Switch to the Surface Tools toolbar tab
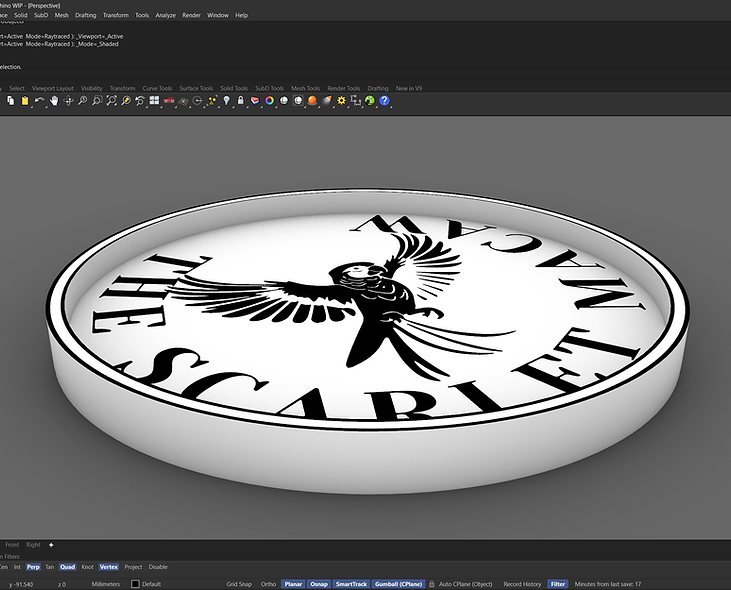The image size is (731, 590). pos(196,89)
